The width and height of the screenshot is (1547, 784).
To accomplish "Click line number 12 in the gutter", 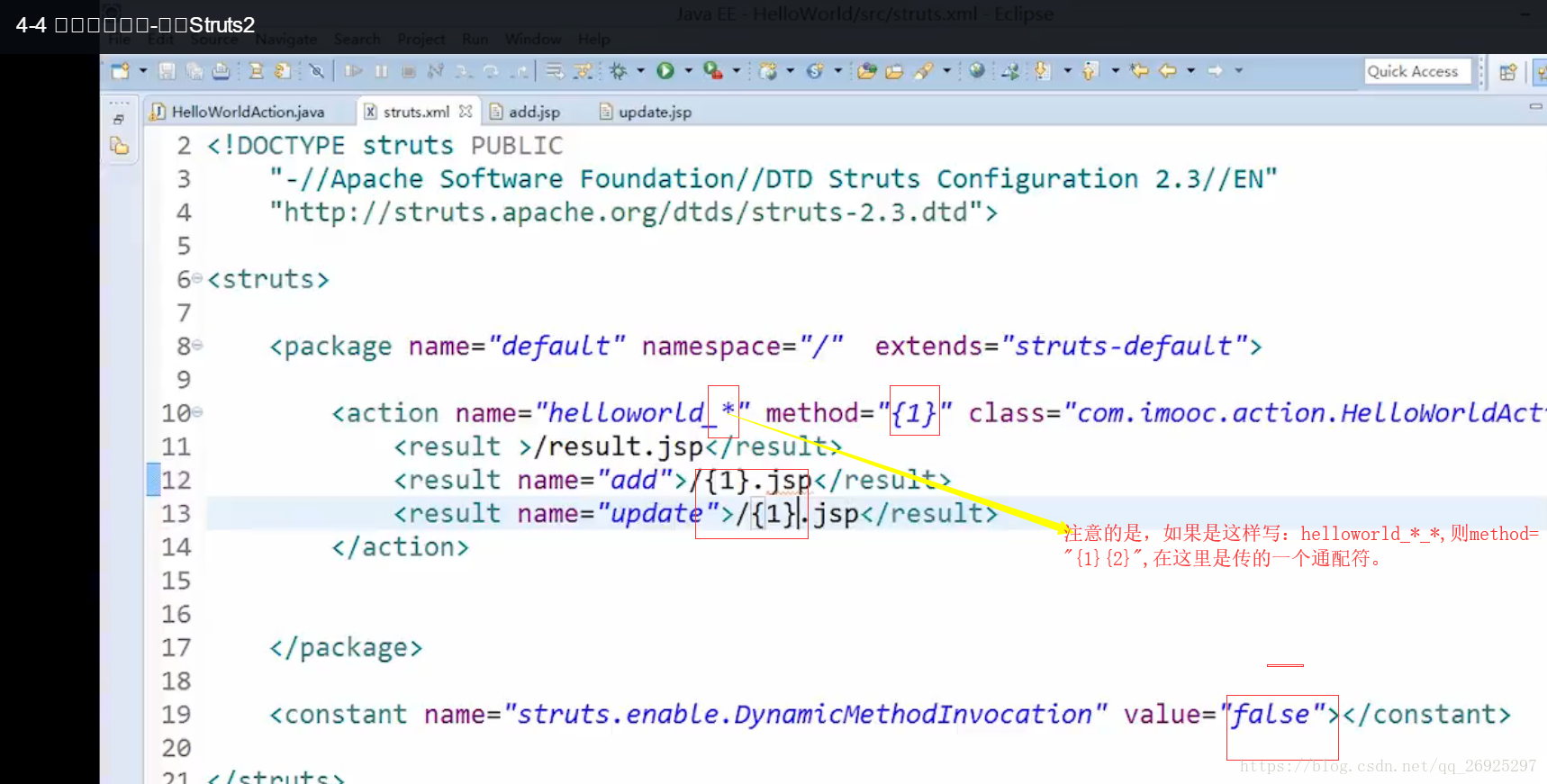I will [176, 480].
